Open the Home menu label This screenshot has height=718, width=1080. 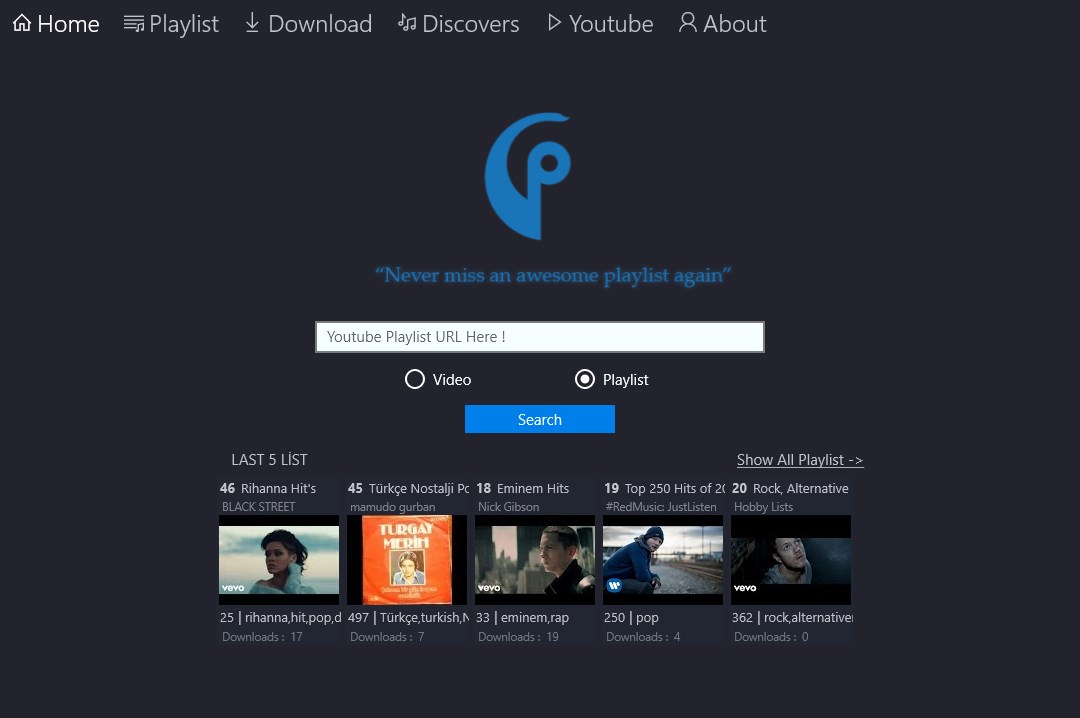pos(68,24)
